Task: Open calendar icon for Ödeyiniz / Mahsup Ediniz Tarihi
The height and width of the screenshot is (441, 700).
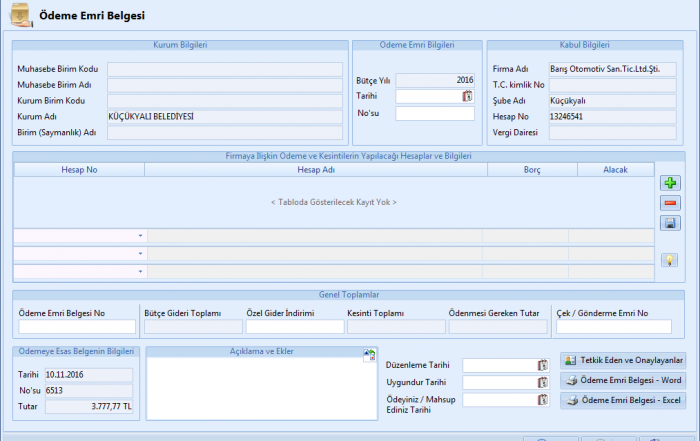Action: pyautogui.click(x=543, y=400)
